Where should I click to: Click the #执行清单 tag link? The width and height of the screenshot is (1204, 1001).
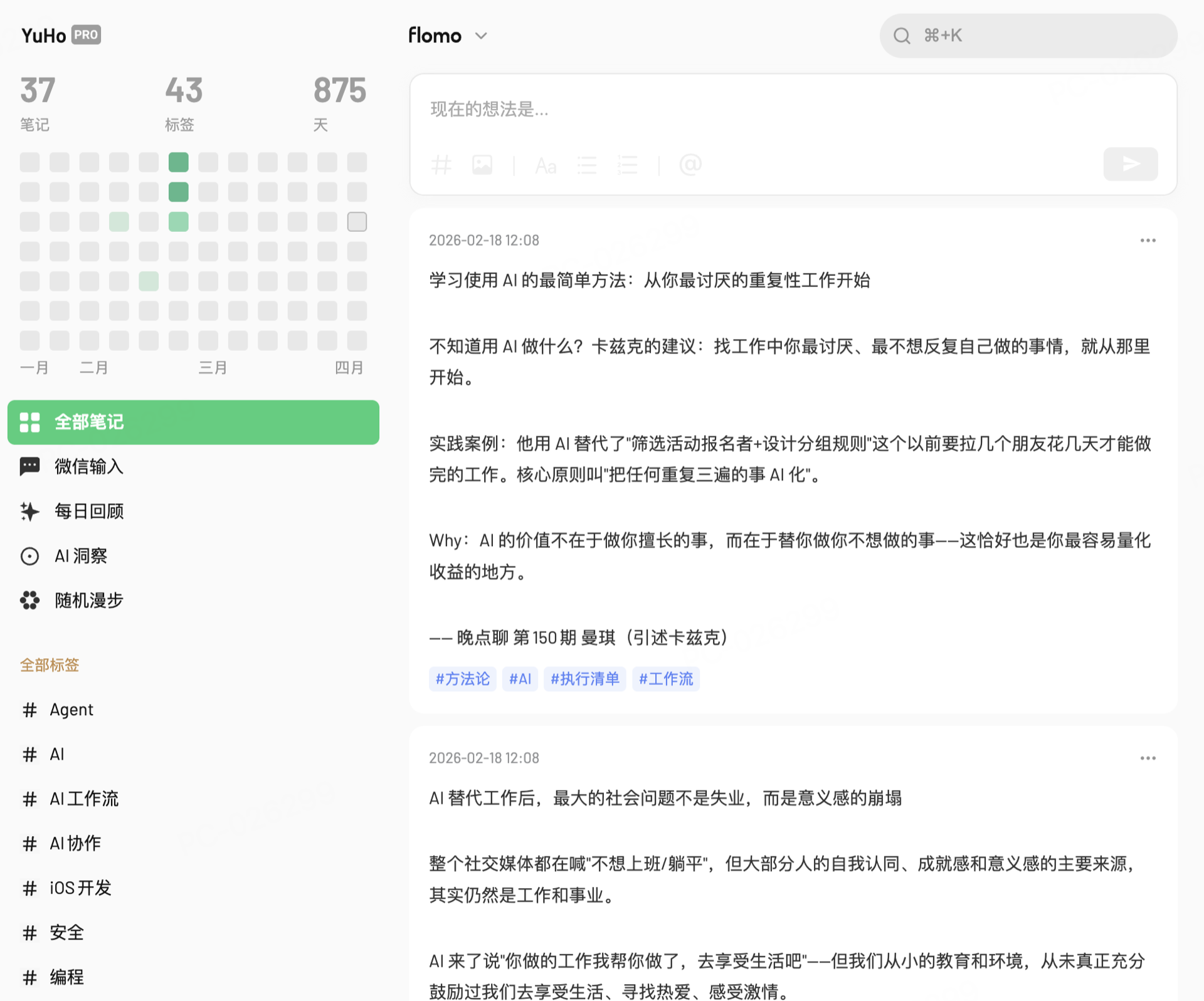[584, 679]
